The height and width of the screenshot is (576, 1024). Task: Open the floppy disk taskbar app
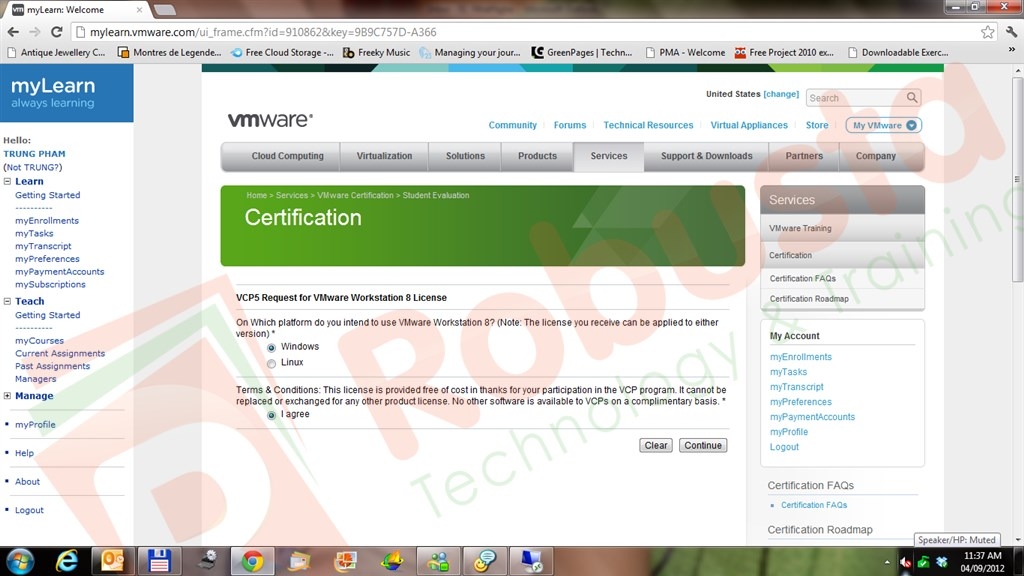[159, 561]
